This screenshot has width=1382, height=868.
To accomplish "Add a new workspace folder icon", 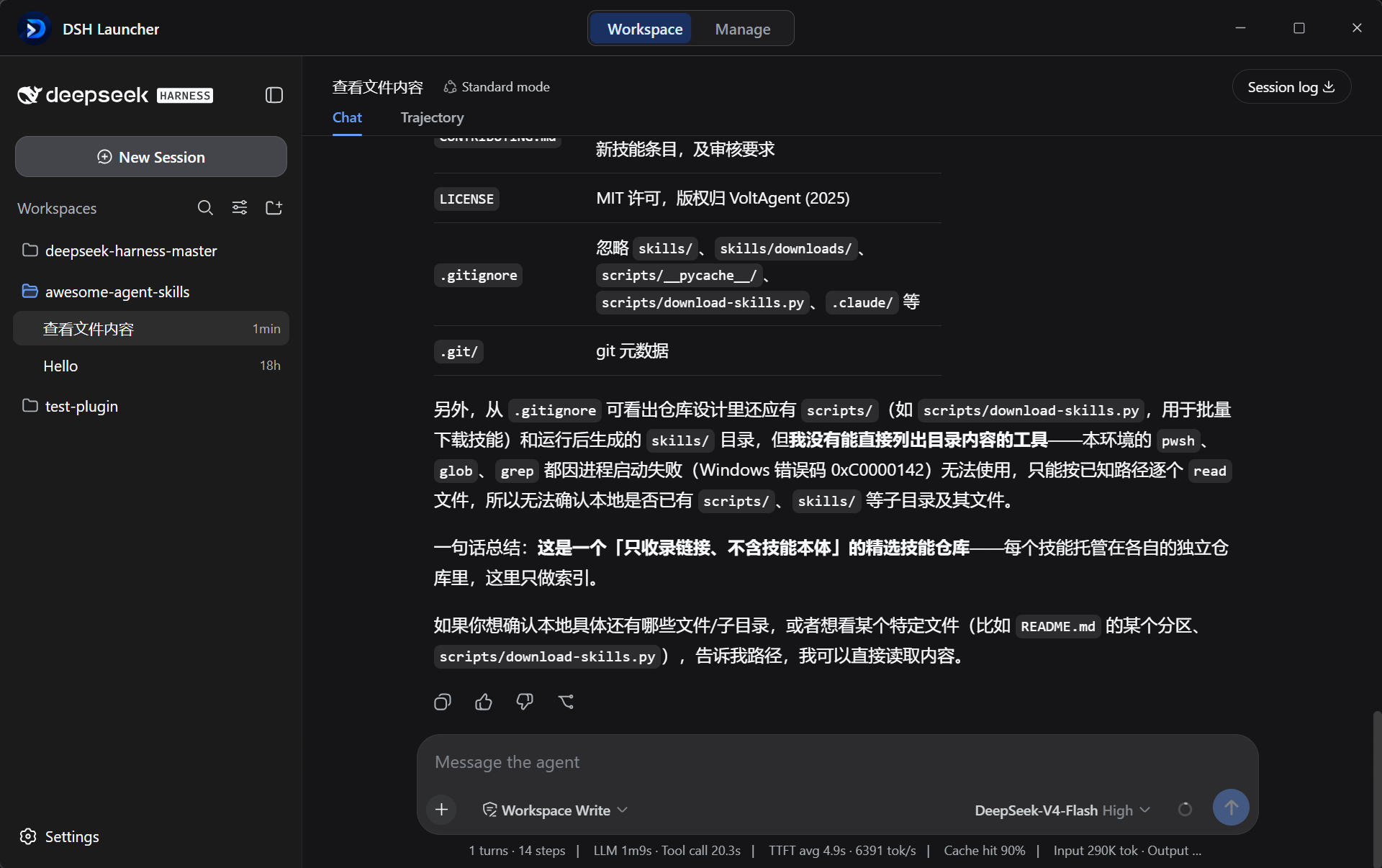I will point(274,208).
